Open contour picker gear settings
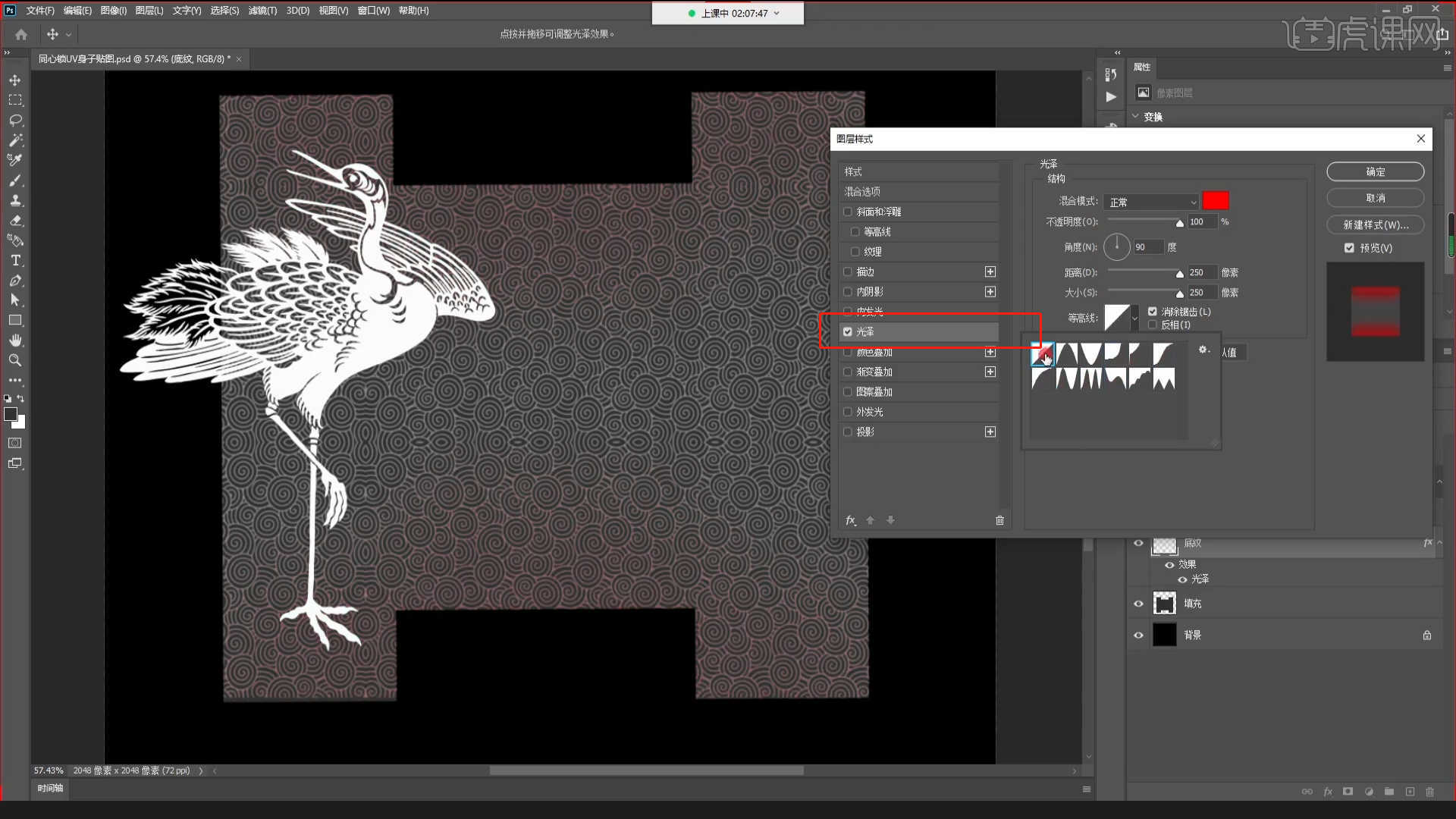 pyautogui.click(x=1203, y=350)
